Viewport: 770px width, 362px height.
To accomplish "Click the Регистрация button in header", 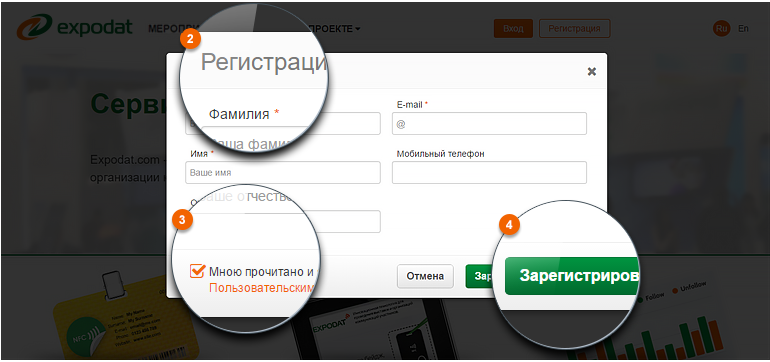I will click(575, 28).
